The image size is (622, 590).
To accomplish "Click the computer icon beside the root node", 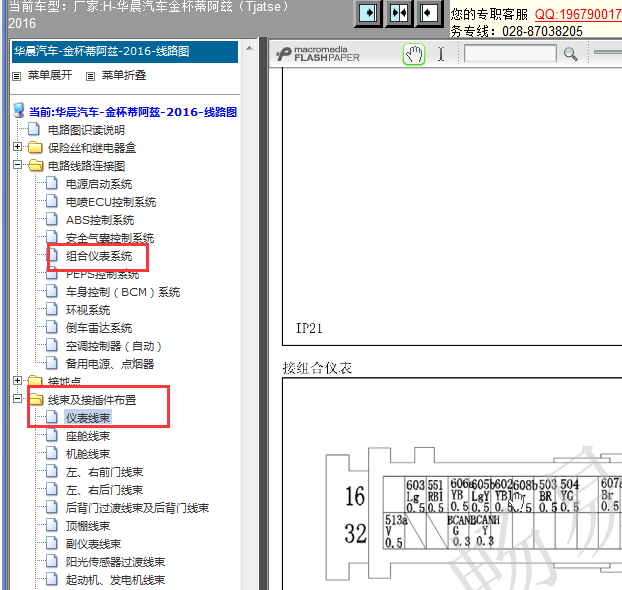I will (x=18, y=110).
